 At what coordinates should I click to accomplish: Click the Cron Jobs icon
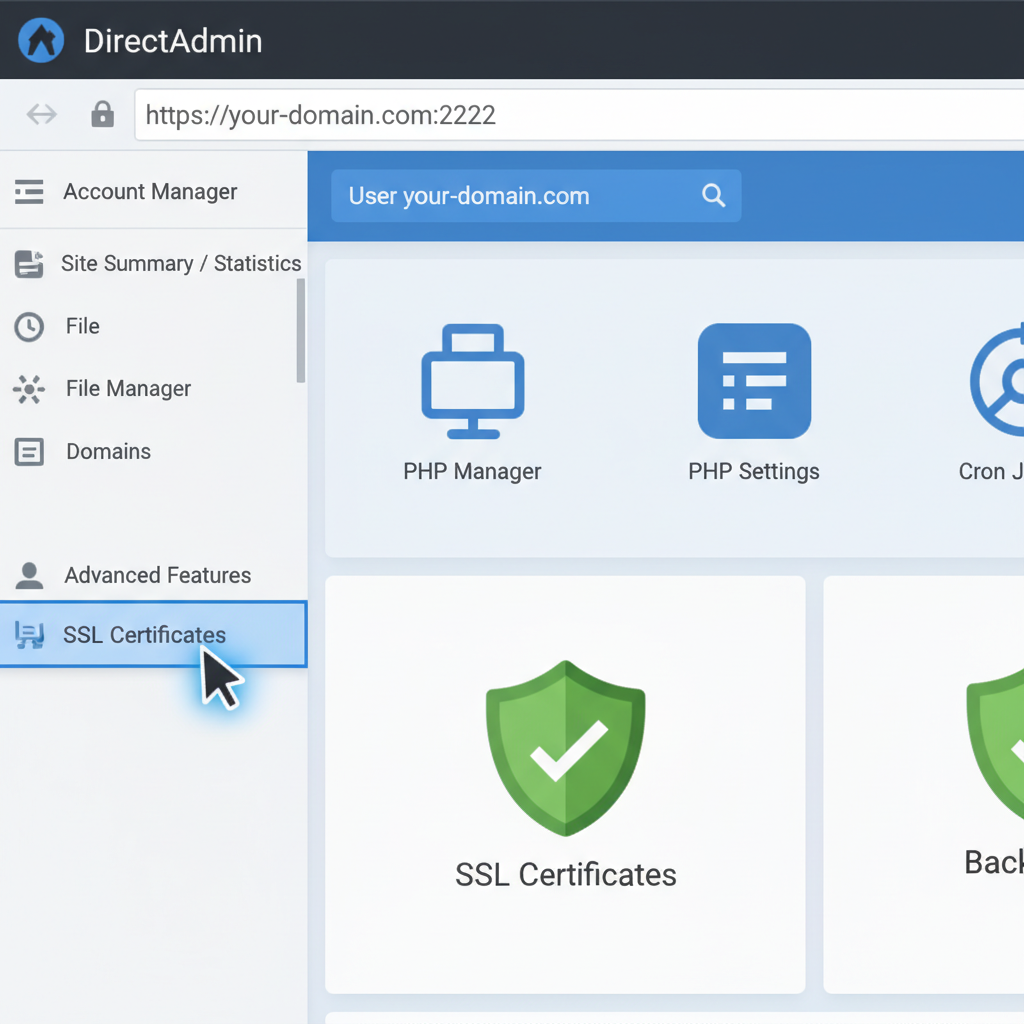(998, 381)
